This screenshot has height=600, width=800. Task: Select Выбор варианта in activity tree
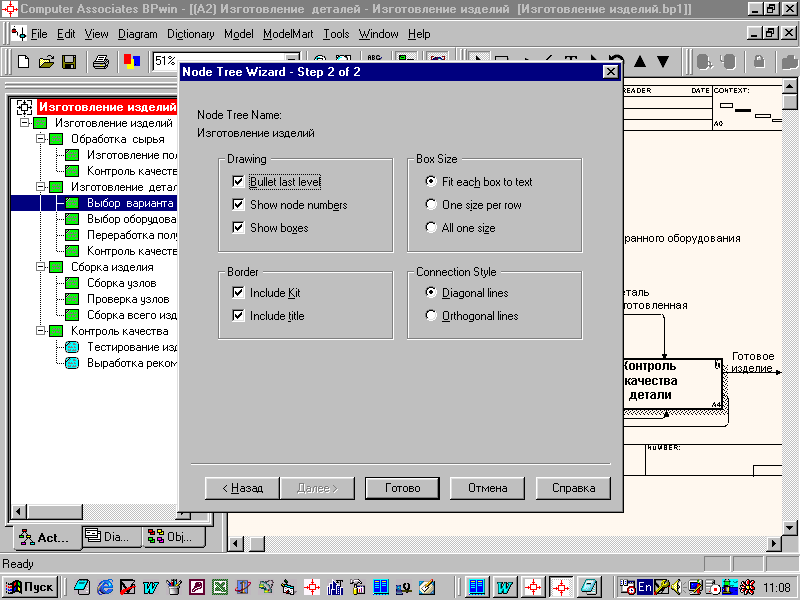click(x=130, y=203)
